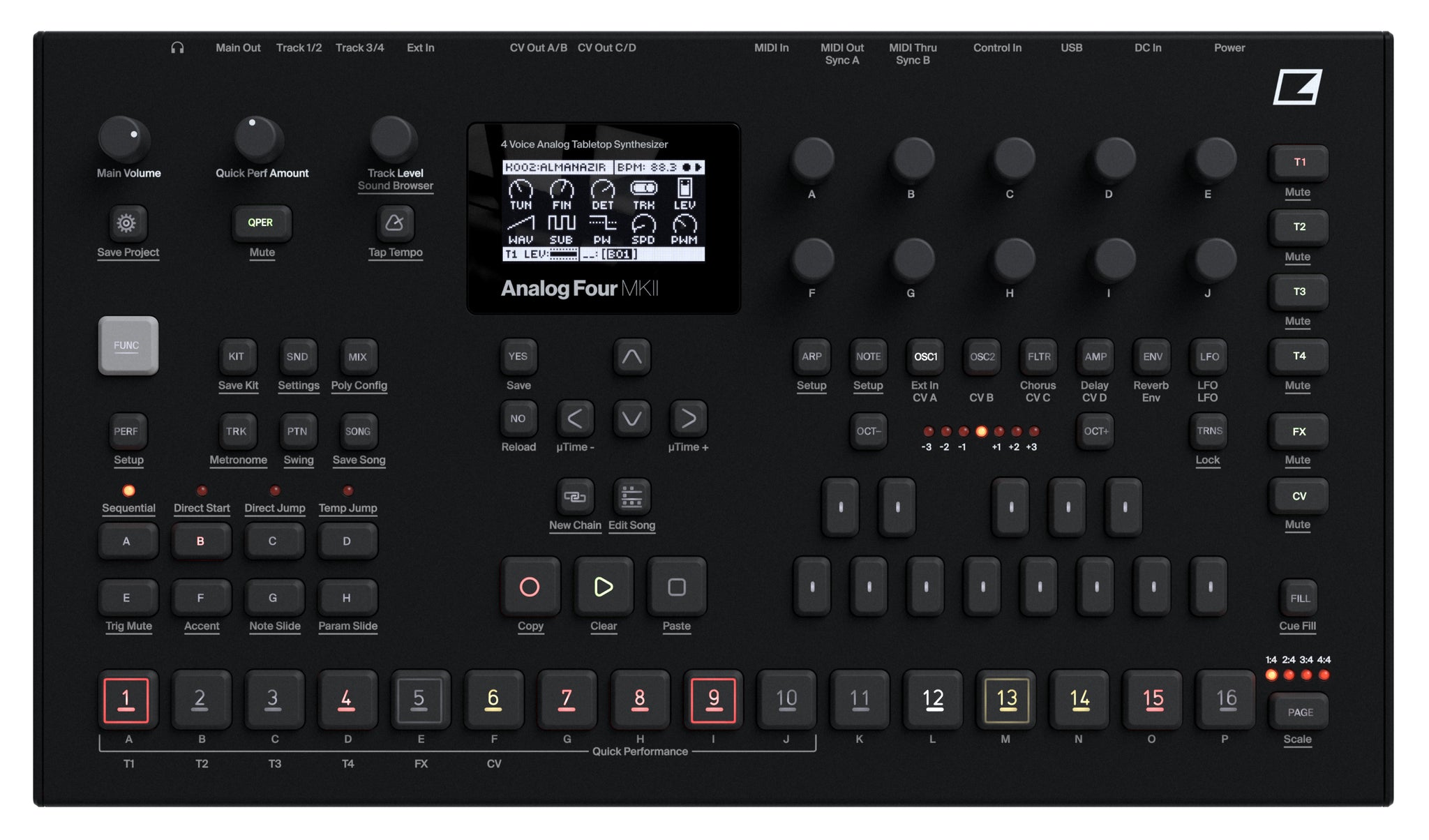Hold the grey FUNC key

[128, 345]
